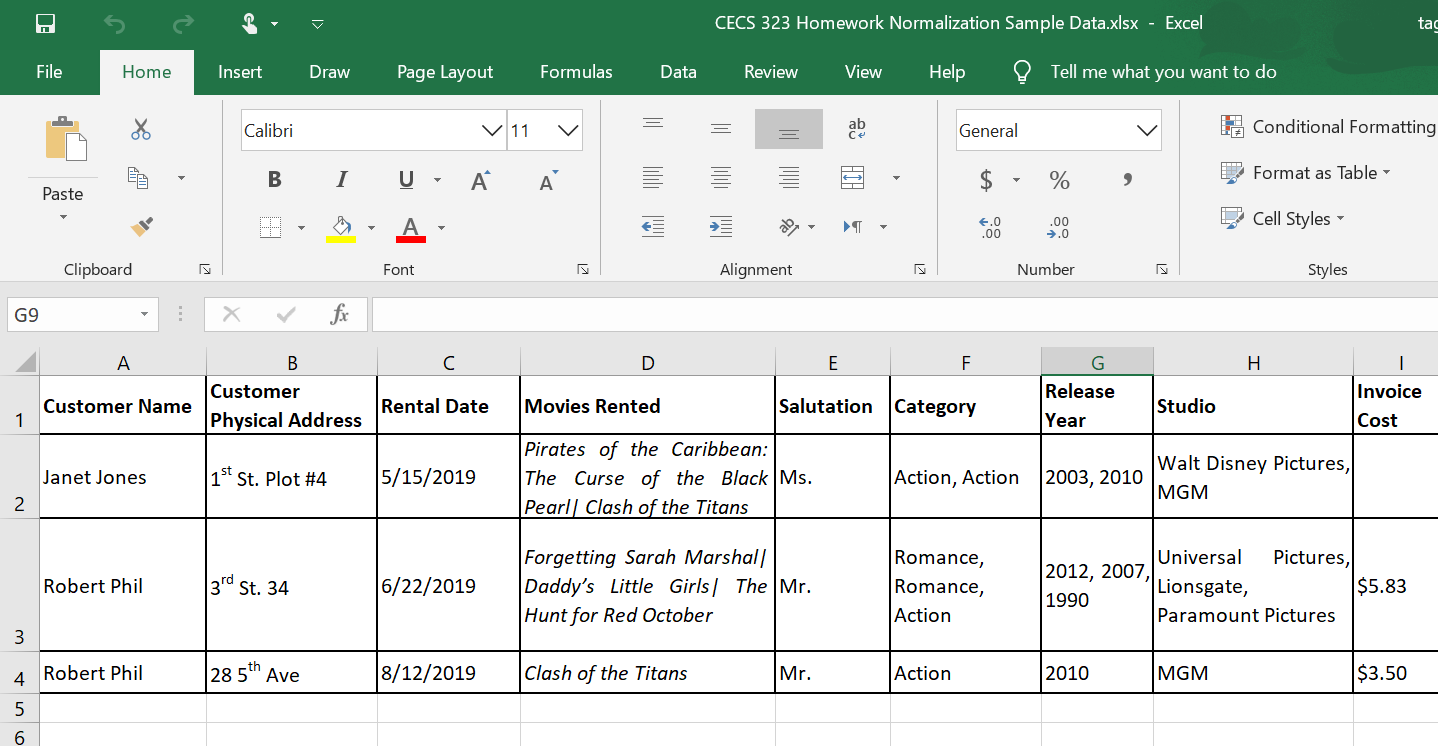This screenshot has height=746, width=1438.
Task: Apply accounting number format dollar sign
Action: tap(987, 180)
